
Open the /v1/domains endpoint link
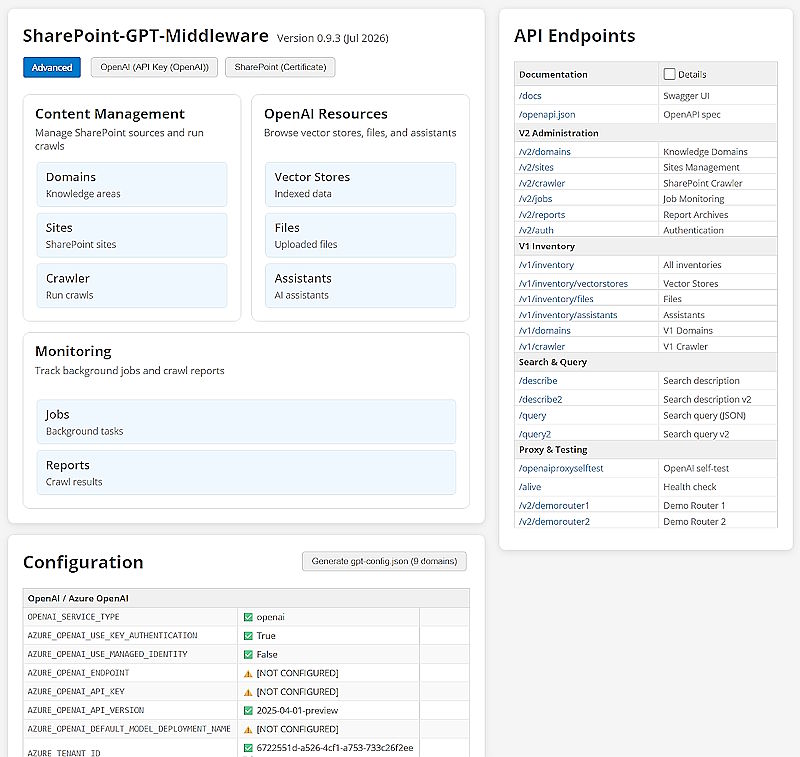[544, 331]
